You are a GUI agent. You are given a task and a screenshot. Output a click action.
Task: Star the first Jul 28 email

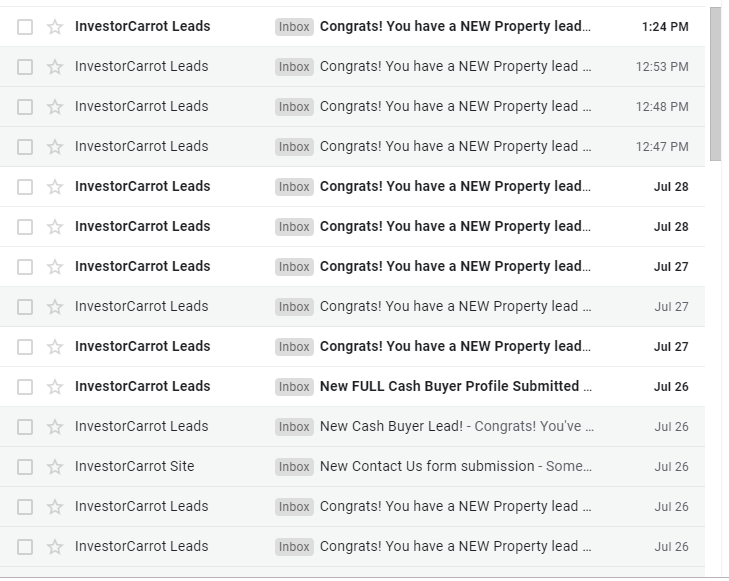(x=55, y=187)
